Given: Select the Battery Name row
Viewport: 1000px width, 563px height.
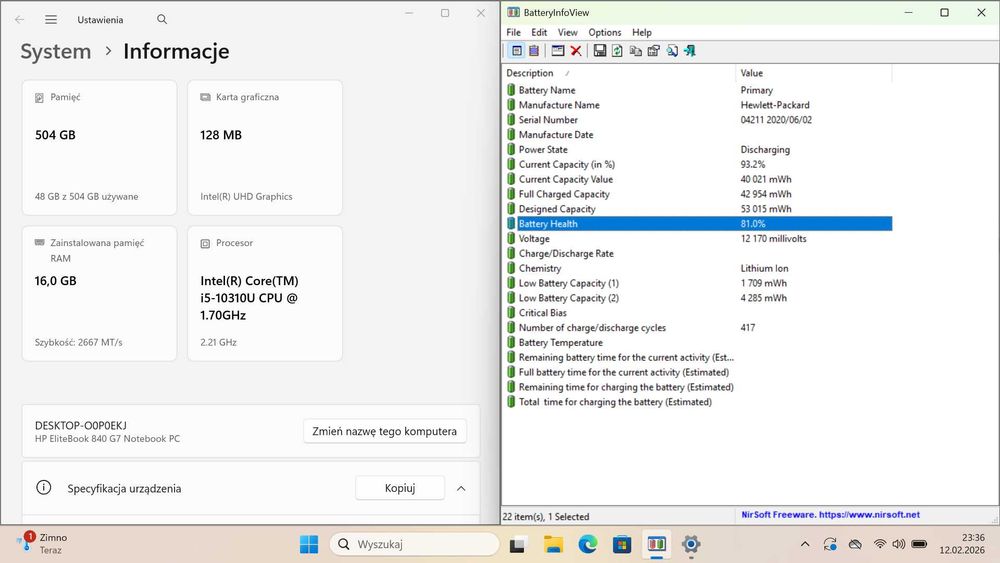Looking at the screenshot, I should coord(699,91).
